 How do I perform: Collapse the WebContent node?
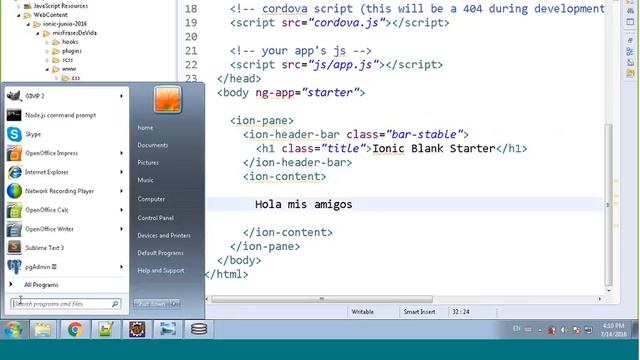click(x=18, y=15)
